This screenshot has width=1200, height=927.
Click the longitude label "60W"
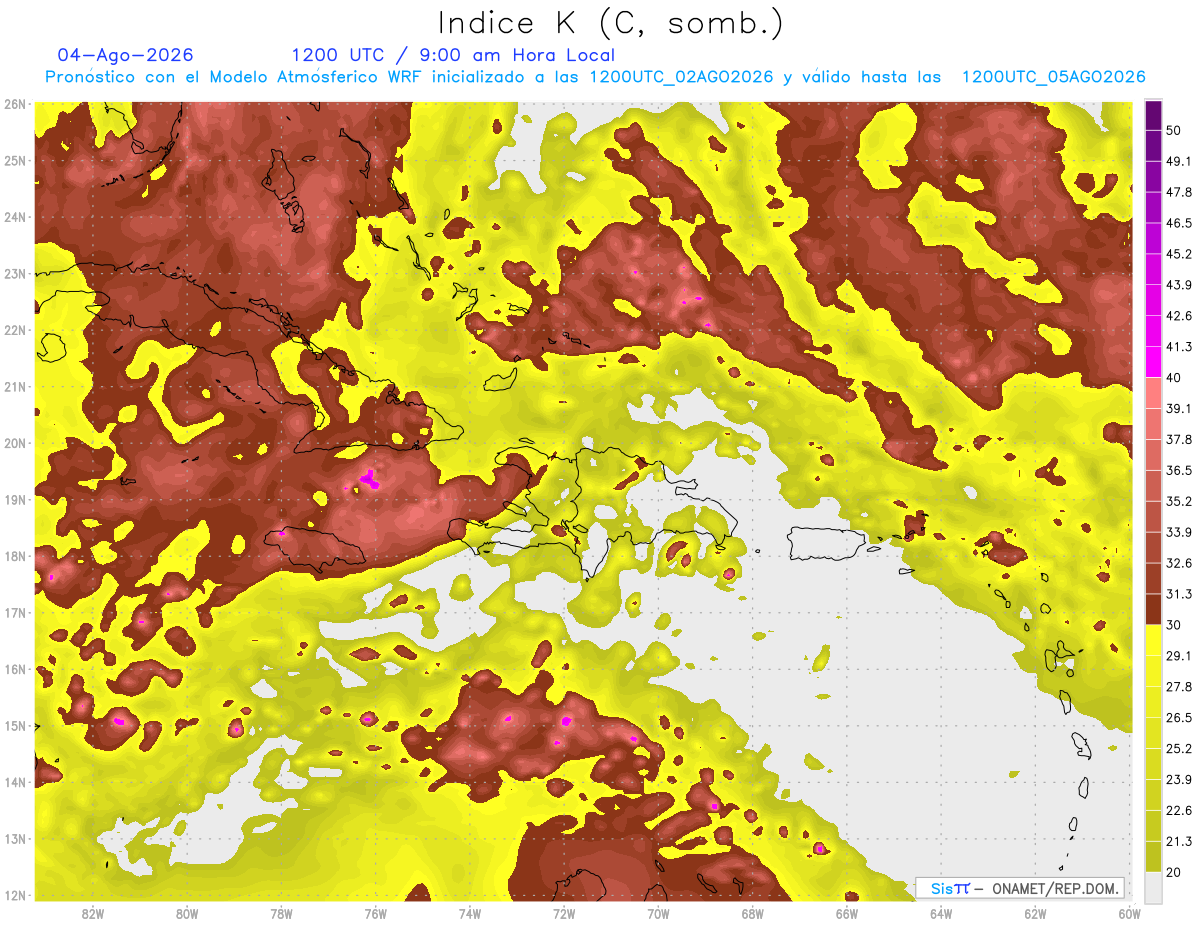pos(1129,913)
